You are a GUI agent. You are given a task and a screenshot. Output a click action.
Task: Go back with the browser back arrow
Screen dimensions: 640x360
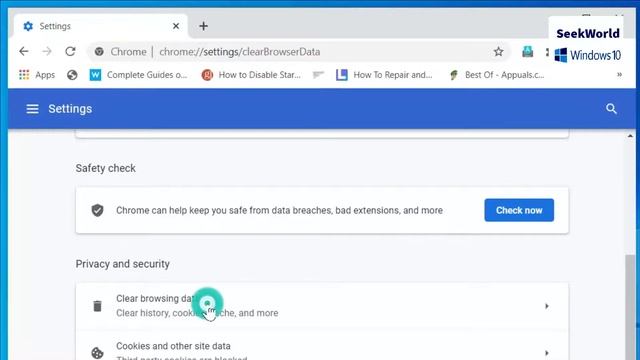tap(24, 51)
